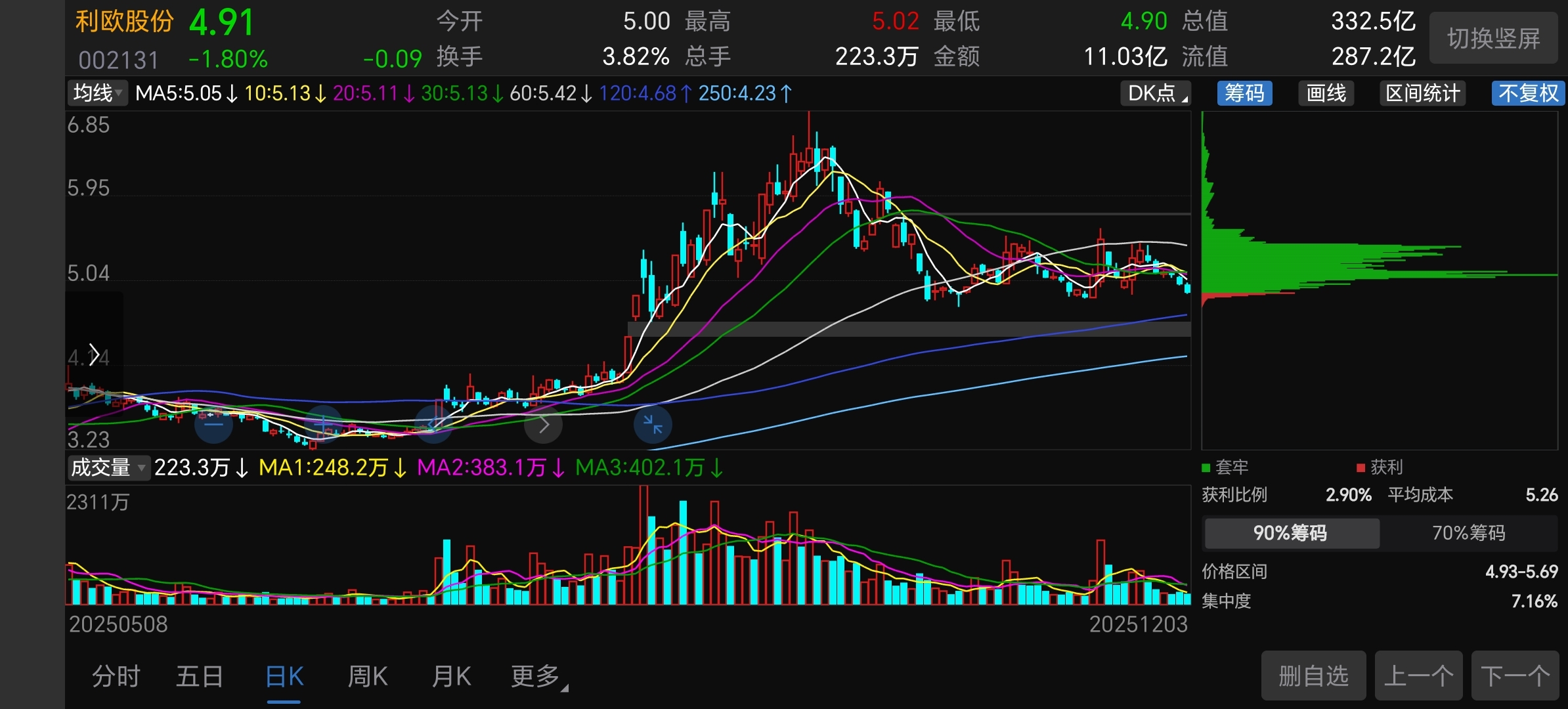Open the 成交量 indicator dropdown
The width and height of the screenshot is (1568, 709).
coord(108,467)
